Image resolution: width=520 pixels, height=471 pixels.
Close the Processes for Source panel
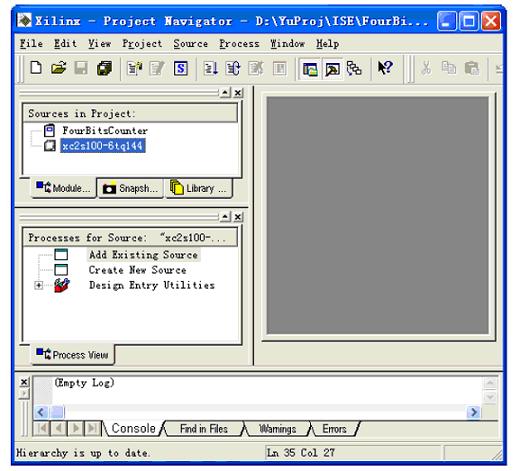pyautogui.click(x=238, y=217)
